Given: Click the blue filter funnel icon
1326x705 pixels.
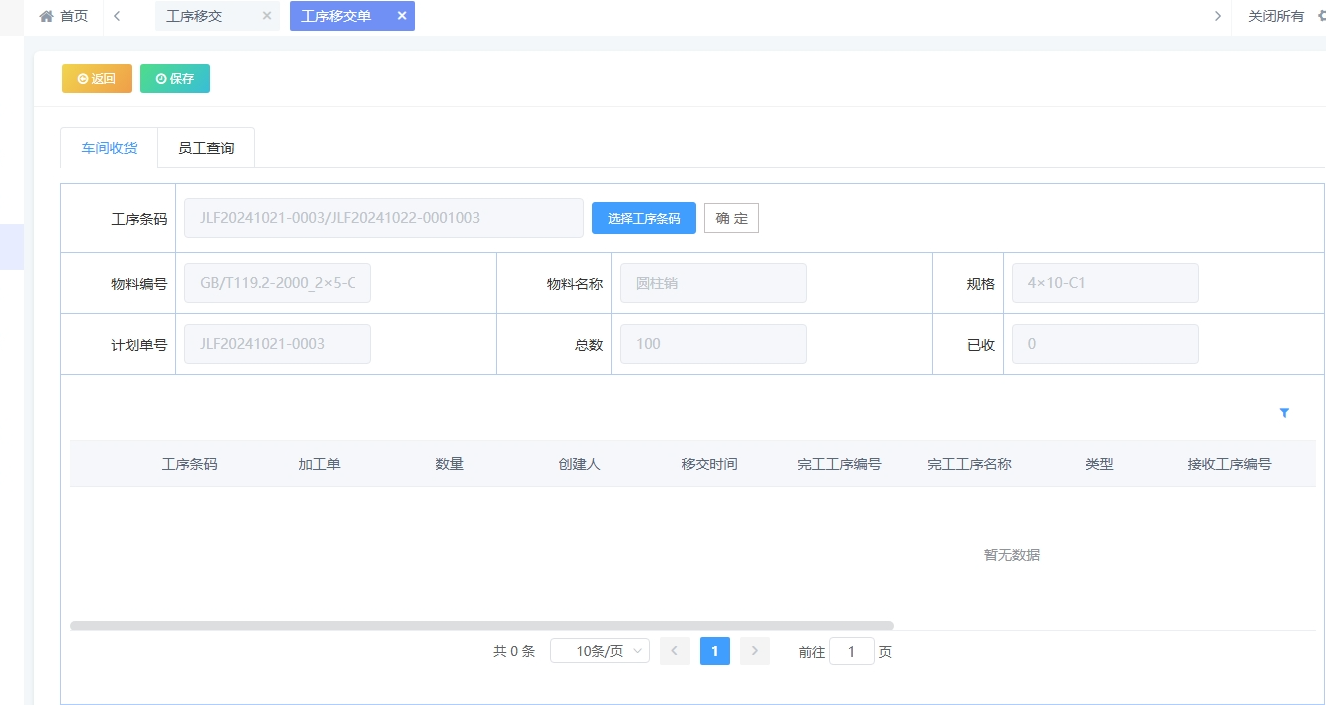Looking at the screenshot, I should click(1284, 413).
